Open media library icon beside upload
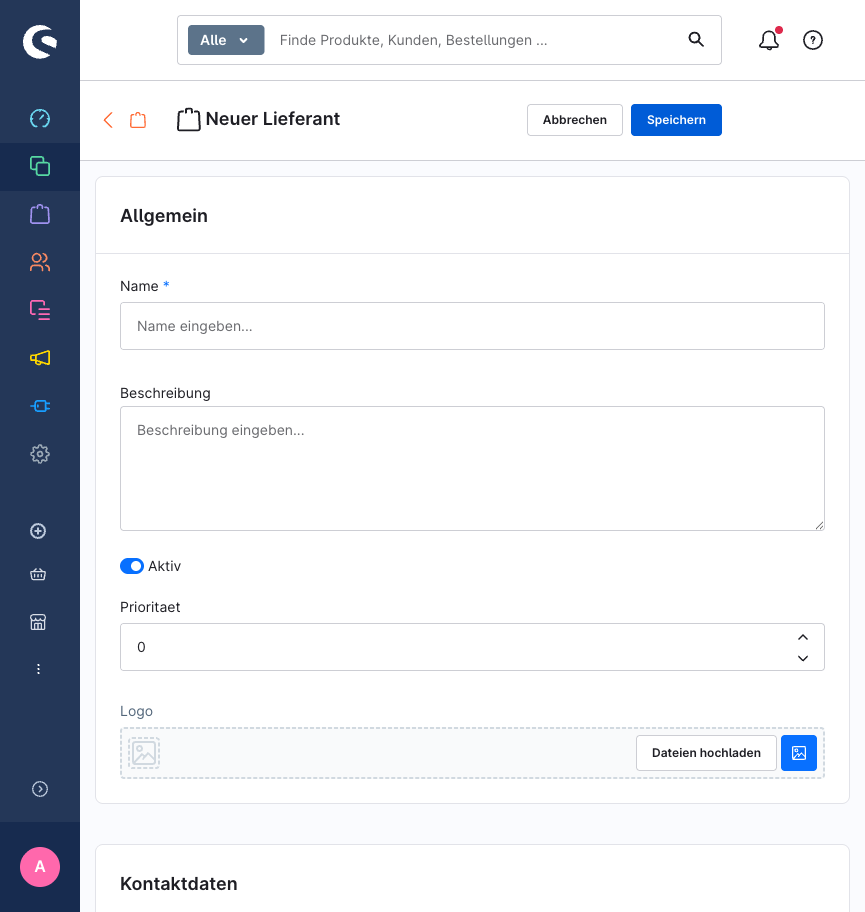Image resolution: width=865 pixels, height=912 pixels. click(x=799, y=753)
